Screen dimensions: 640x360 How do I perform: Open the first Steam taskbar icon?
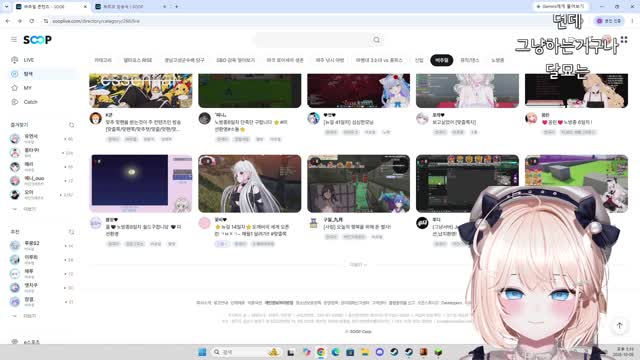click(x=394, y=352)
